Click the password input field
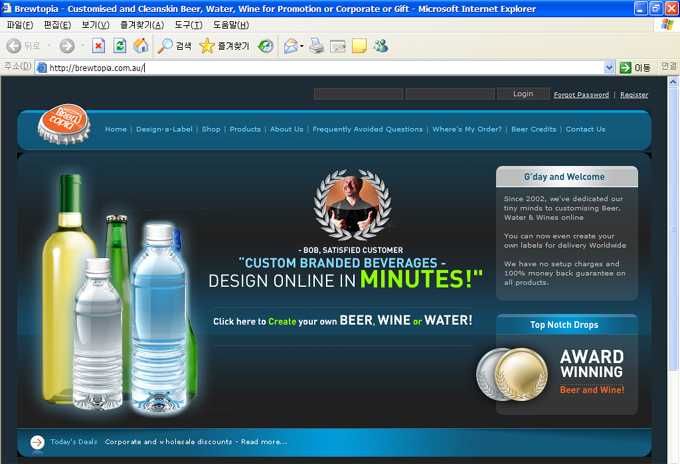The width and height of the screenshot is (680, 464). pos(450,94)
